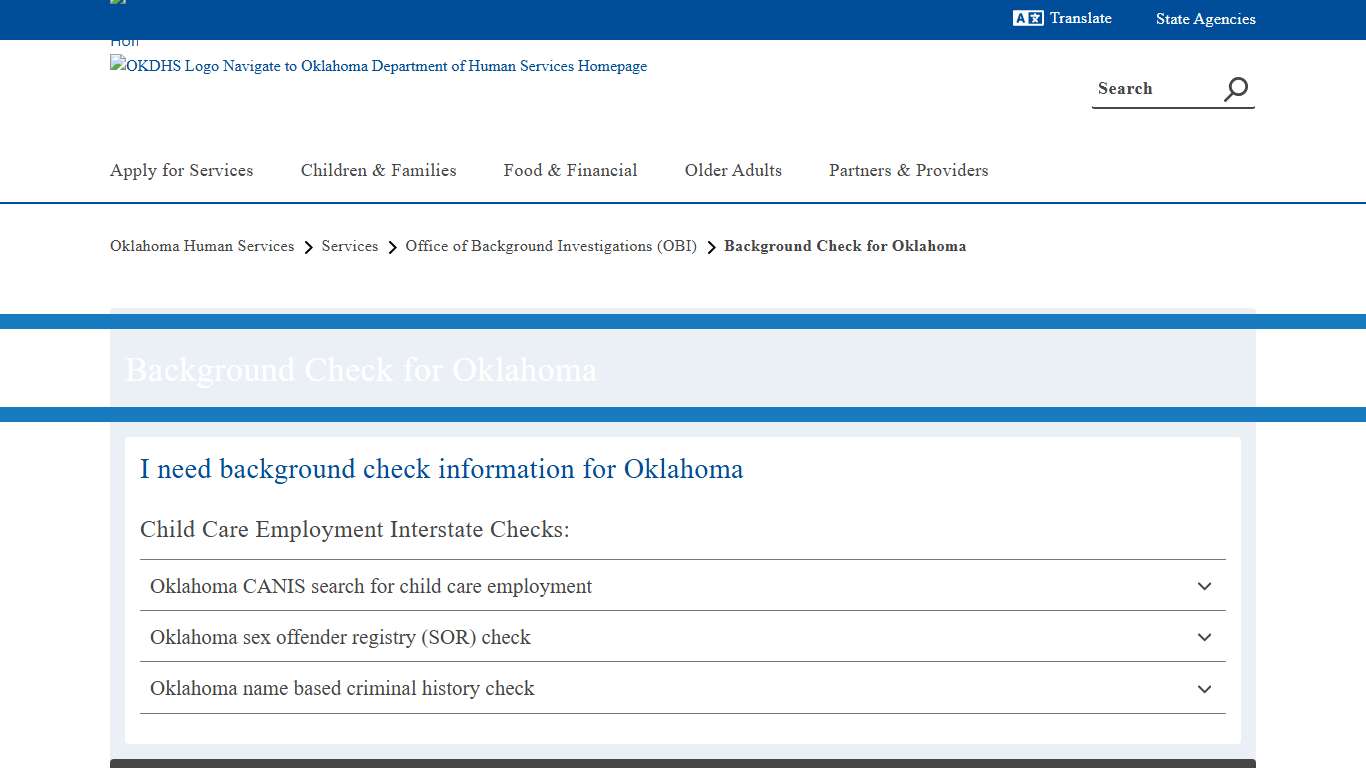Viewport: 1366px width, 768px height.
Task: Click the chevron beside sex offender registry check
Action: 1204,637
